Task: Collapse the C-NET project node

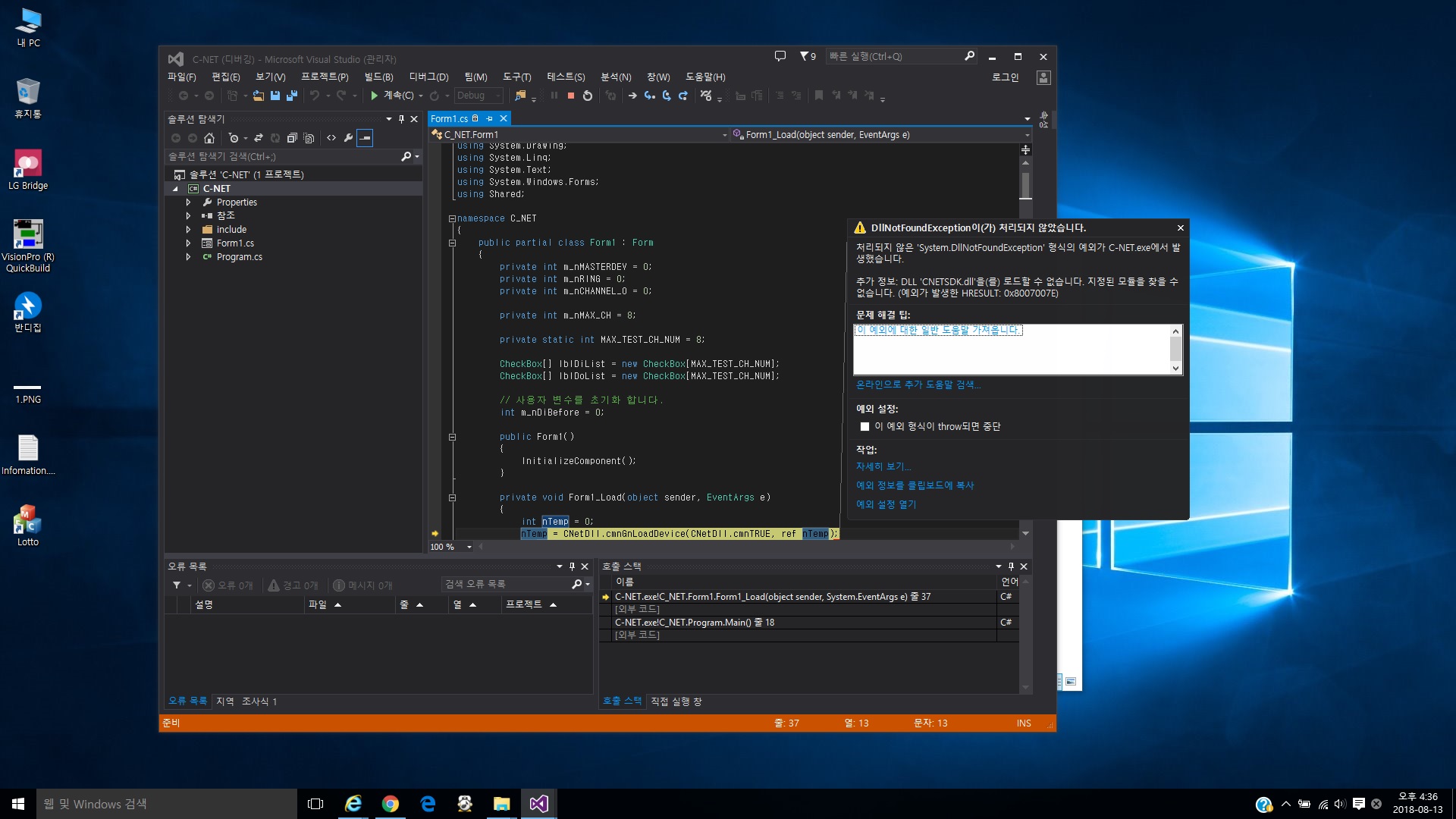Action: [x=175, y=189]
